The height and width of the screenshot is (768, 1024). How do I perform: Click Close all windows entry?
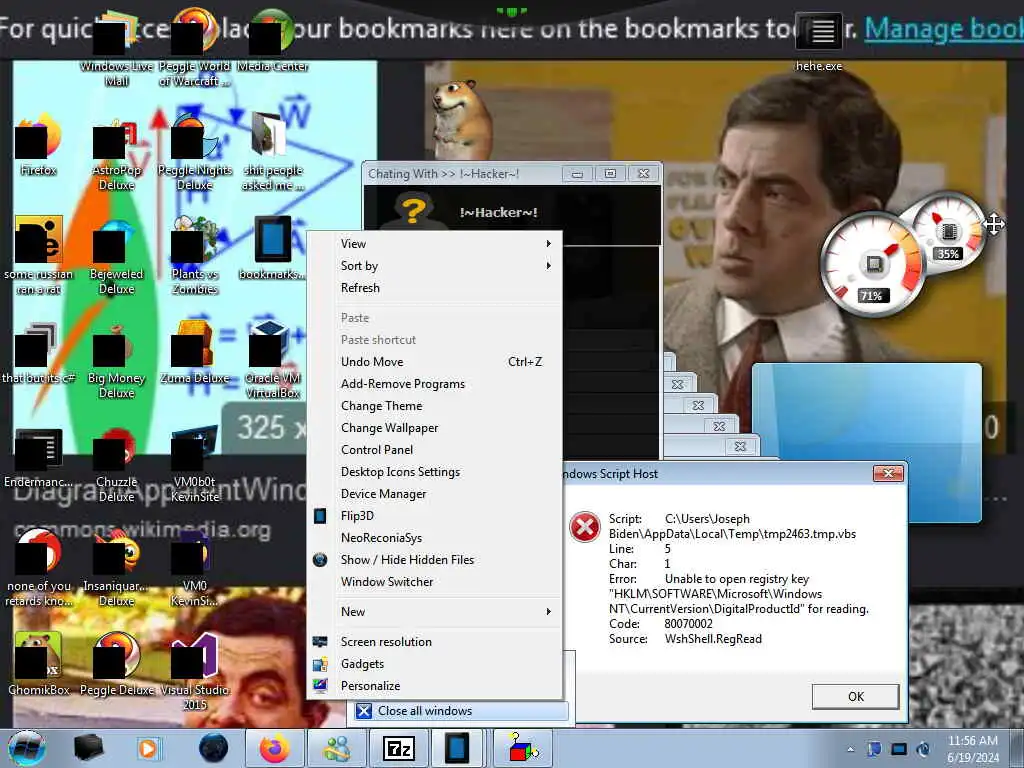point(461,711)
